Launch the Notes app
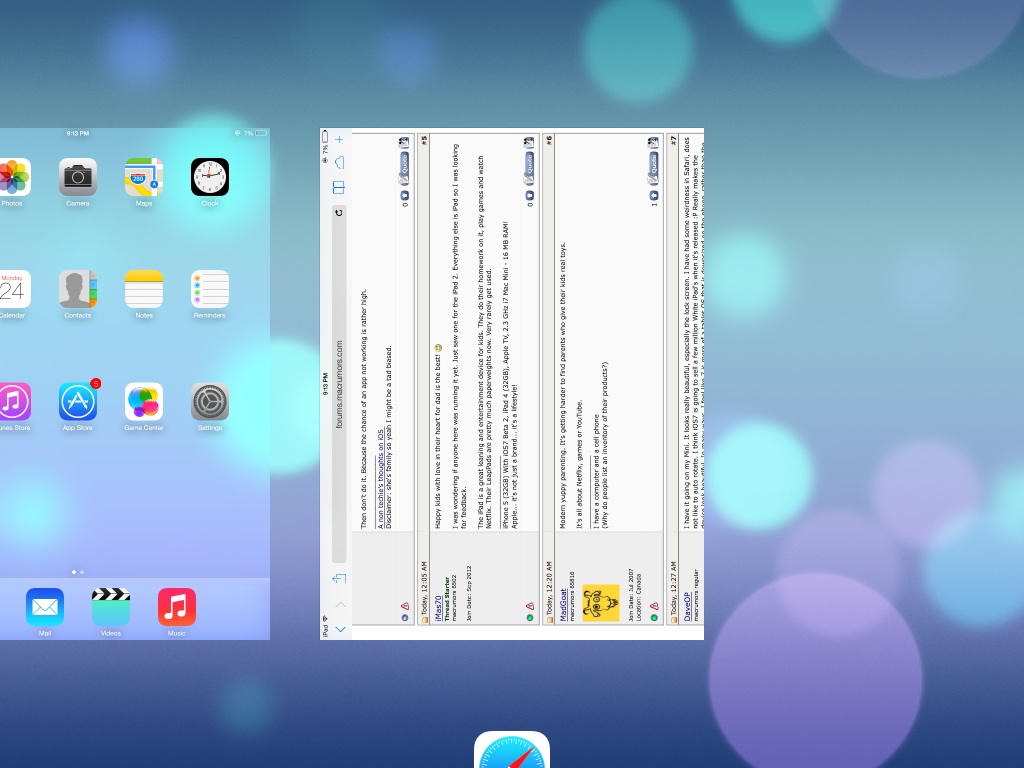This screenshot has width=1024, height=768. (144, 289)
